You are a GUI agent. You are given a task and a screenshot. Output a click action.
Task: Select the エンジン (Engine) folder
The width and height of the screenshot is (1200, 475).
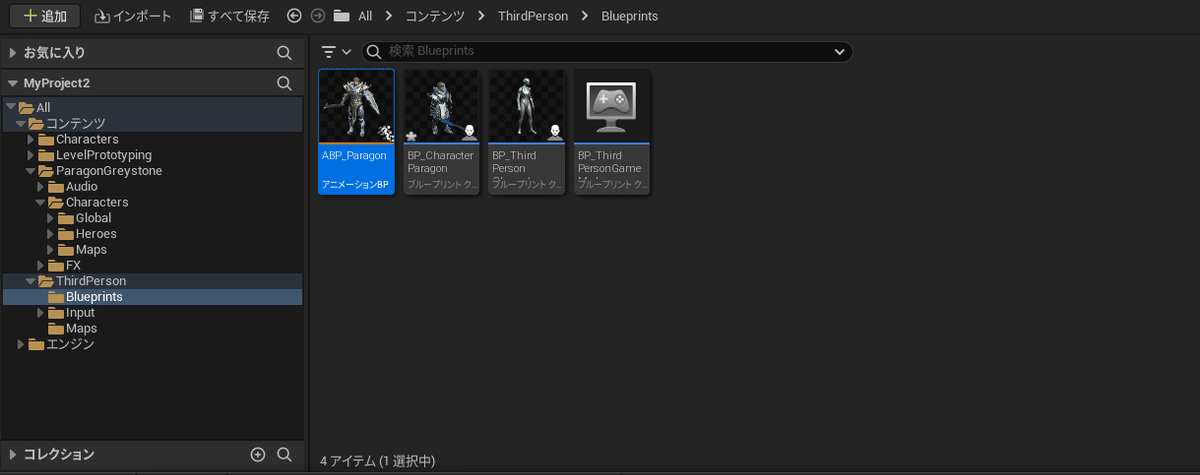70,344
